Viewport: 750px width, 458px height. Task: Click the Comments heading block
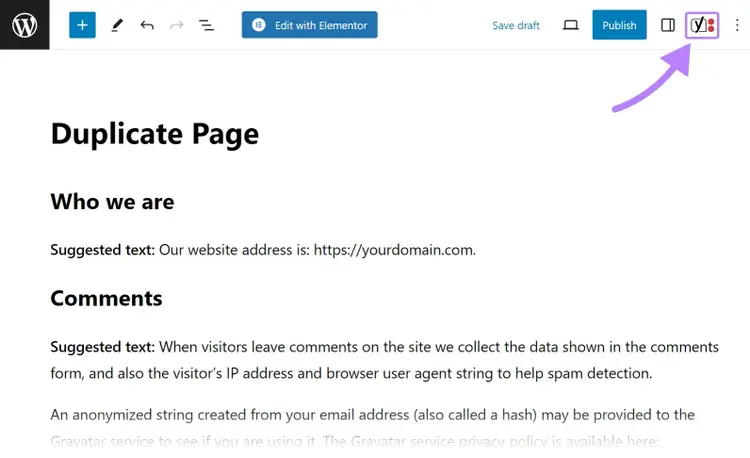pyautogui.click(x=106, y=298)
